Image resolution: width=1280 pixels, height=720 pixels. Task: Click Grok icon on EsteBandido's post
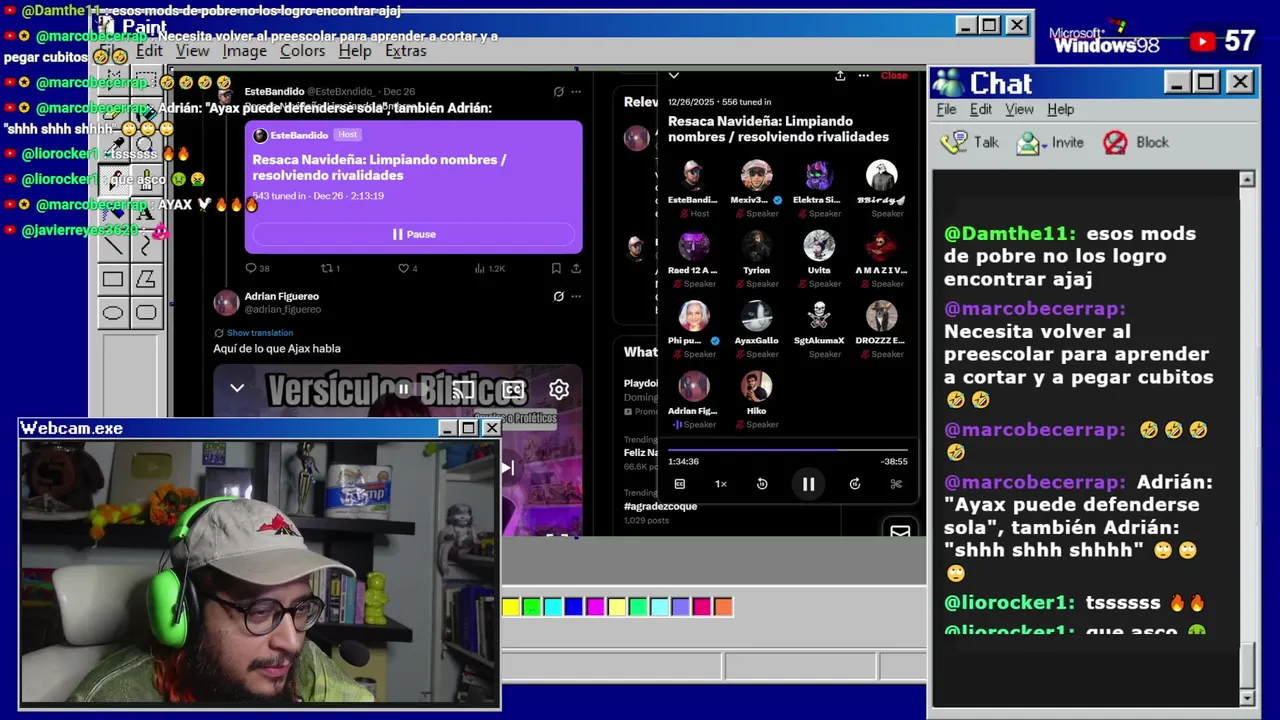[559, 91]
